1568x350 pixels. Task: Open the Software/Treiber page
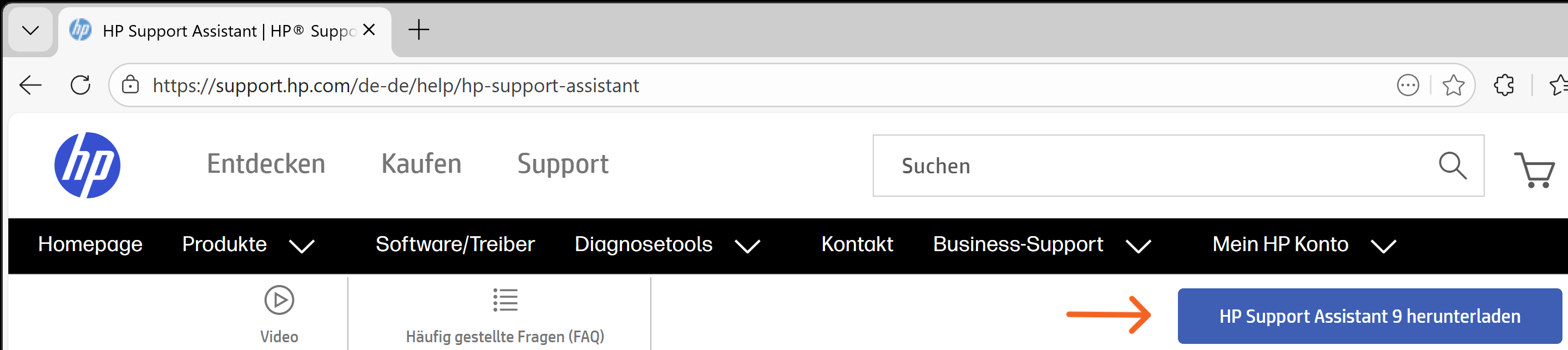pyautogui.click(x=454, y=244)
